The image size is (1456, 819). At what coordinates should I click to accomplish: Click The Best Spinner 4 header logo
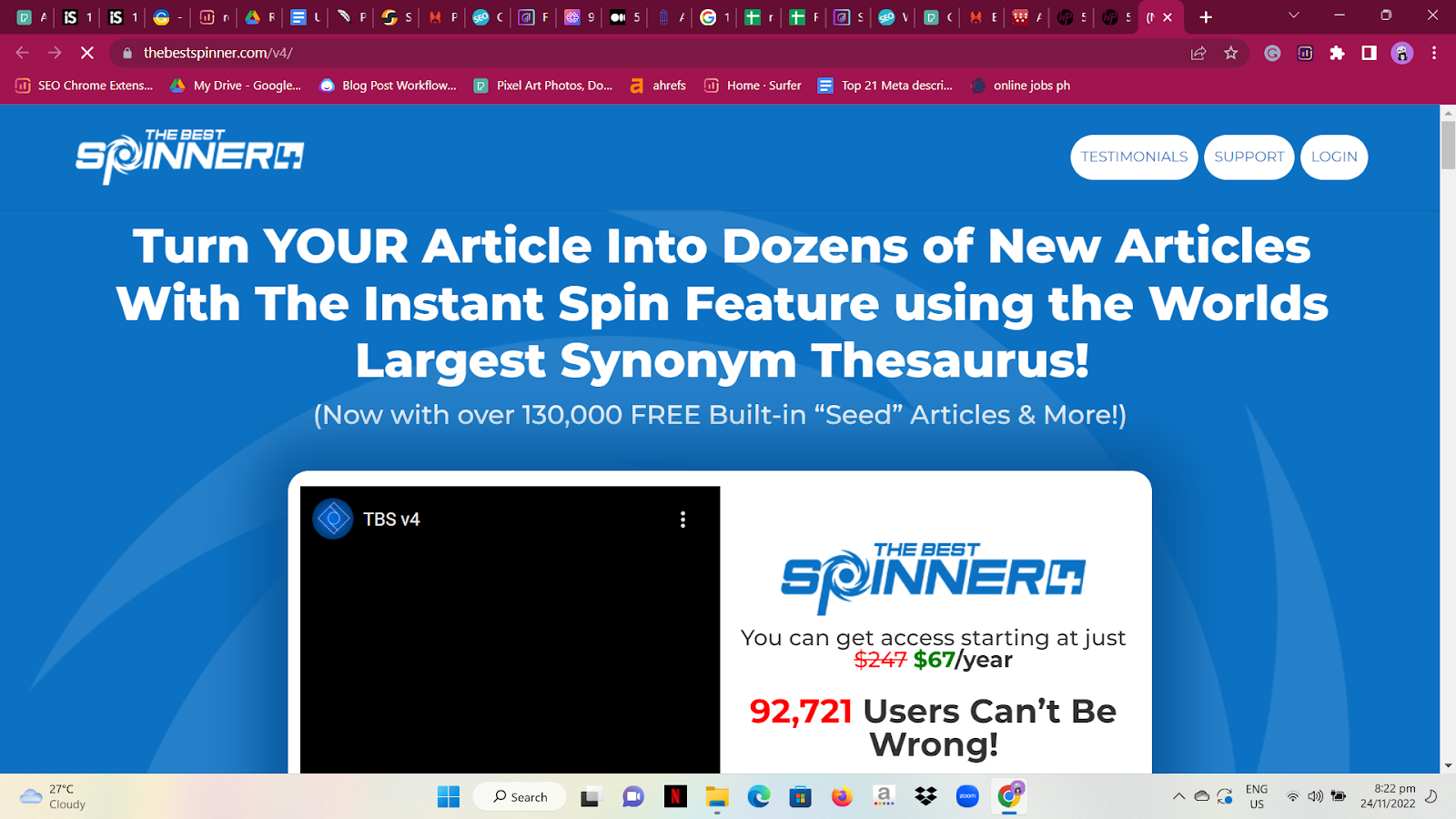[x=190, y=157]
